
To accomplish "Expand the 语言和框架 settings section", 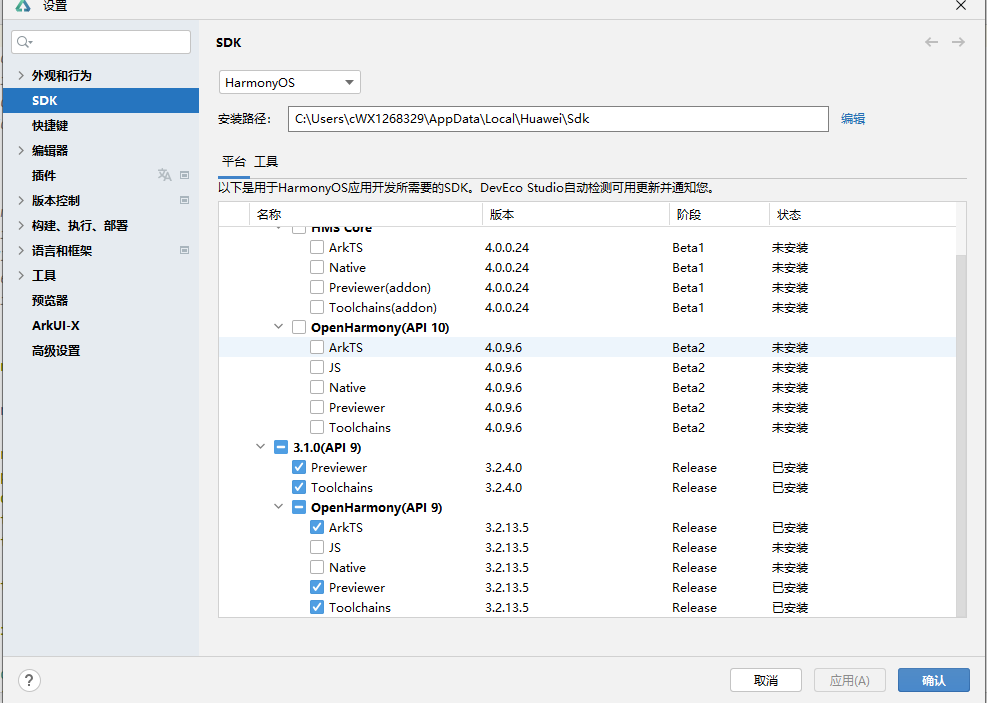I will coord(21,250).
